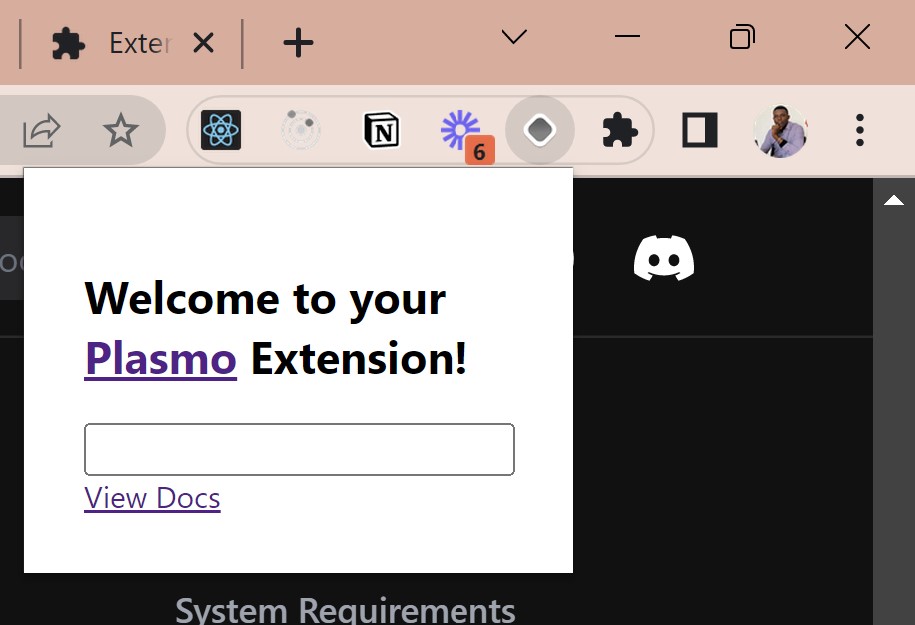The width and height of the screenshot is (915, 625).
Task: Open a new tab with plus button
Action: point(298,43)
